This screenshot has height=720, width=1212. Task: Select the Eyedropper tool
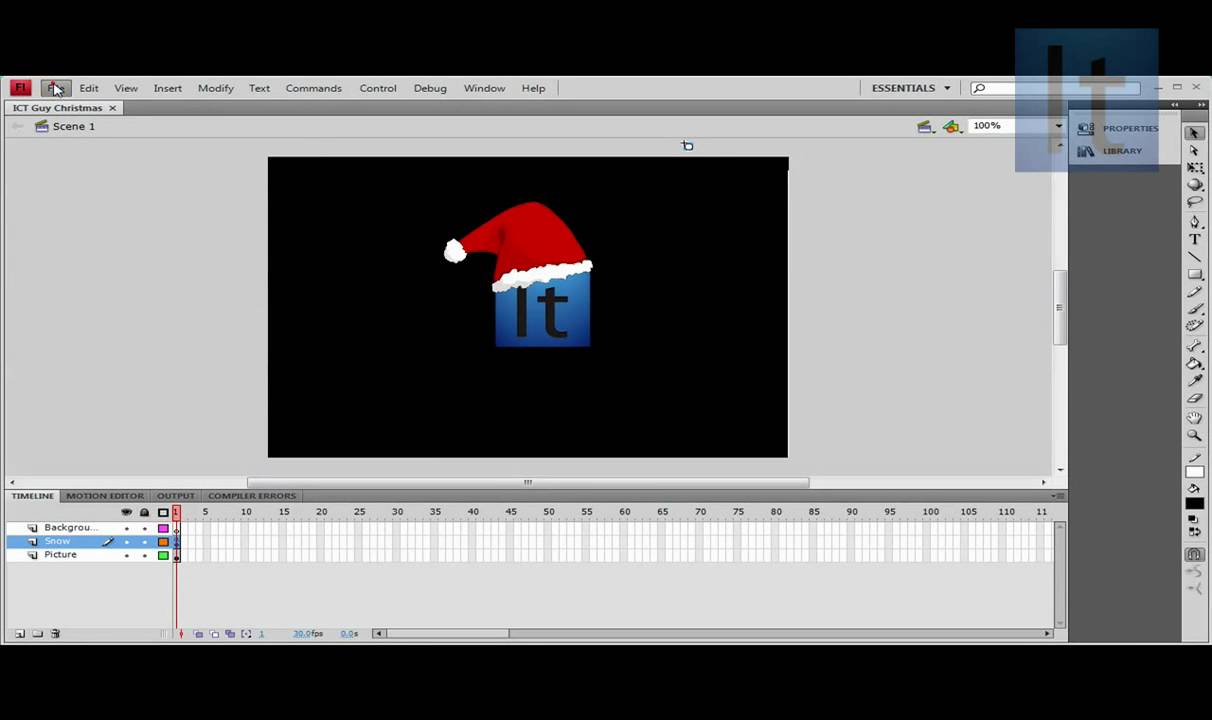tap(1194, 381)
